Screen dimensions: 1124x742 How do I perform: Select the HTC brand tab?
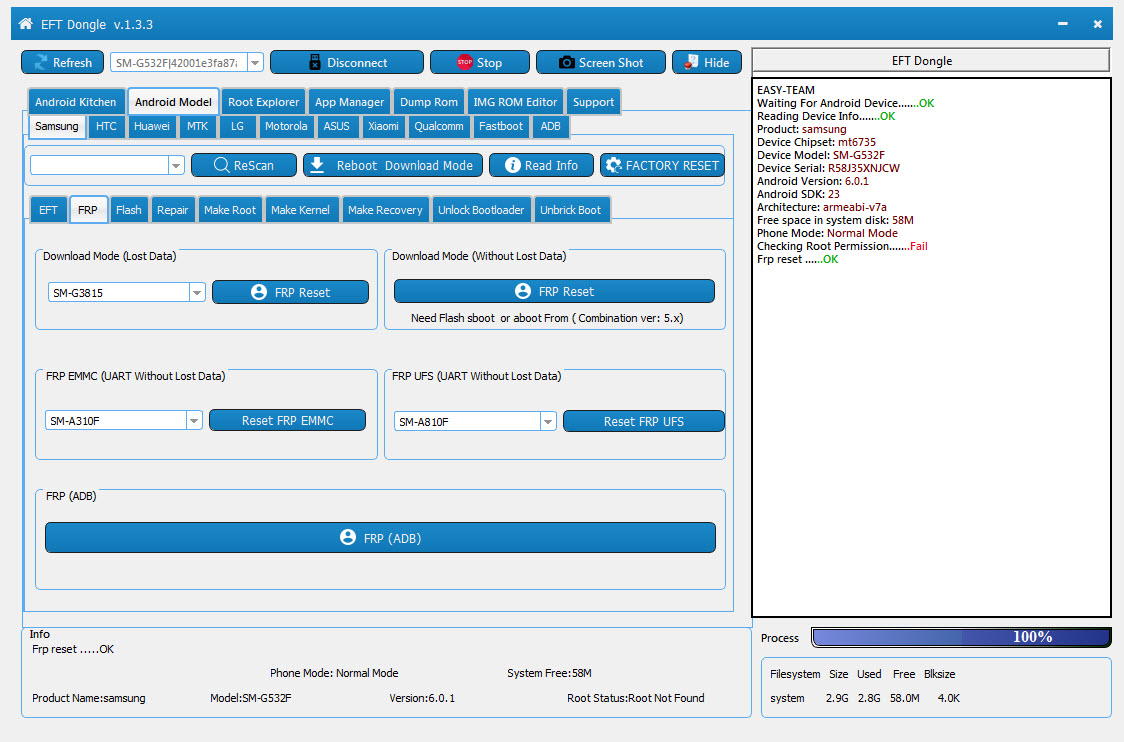tap(106, 126)
